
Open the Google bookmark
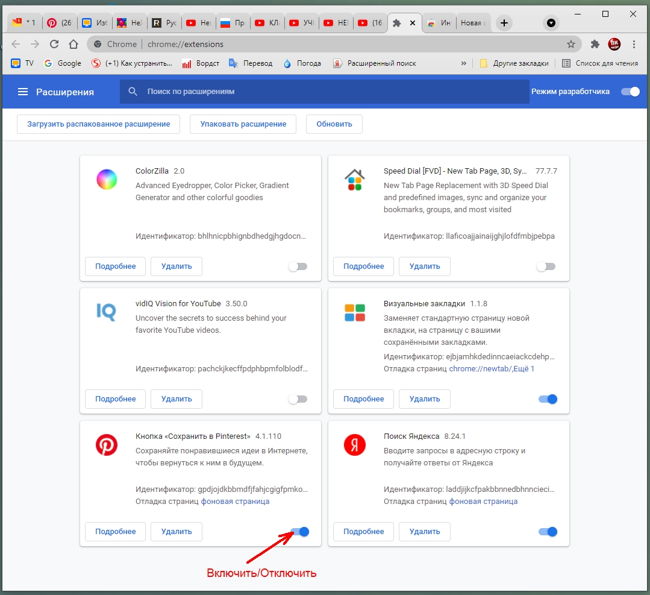(x=63, y=63)
